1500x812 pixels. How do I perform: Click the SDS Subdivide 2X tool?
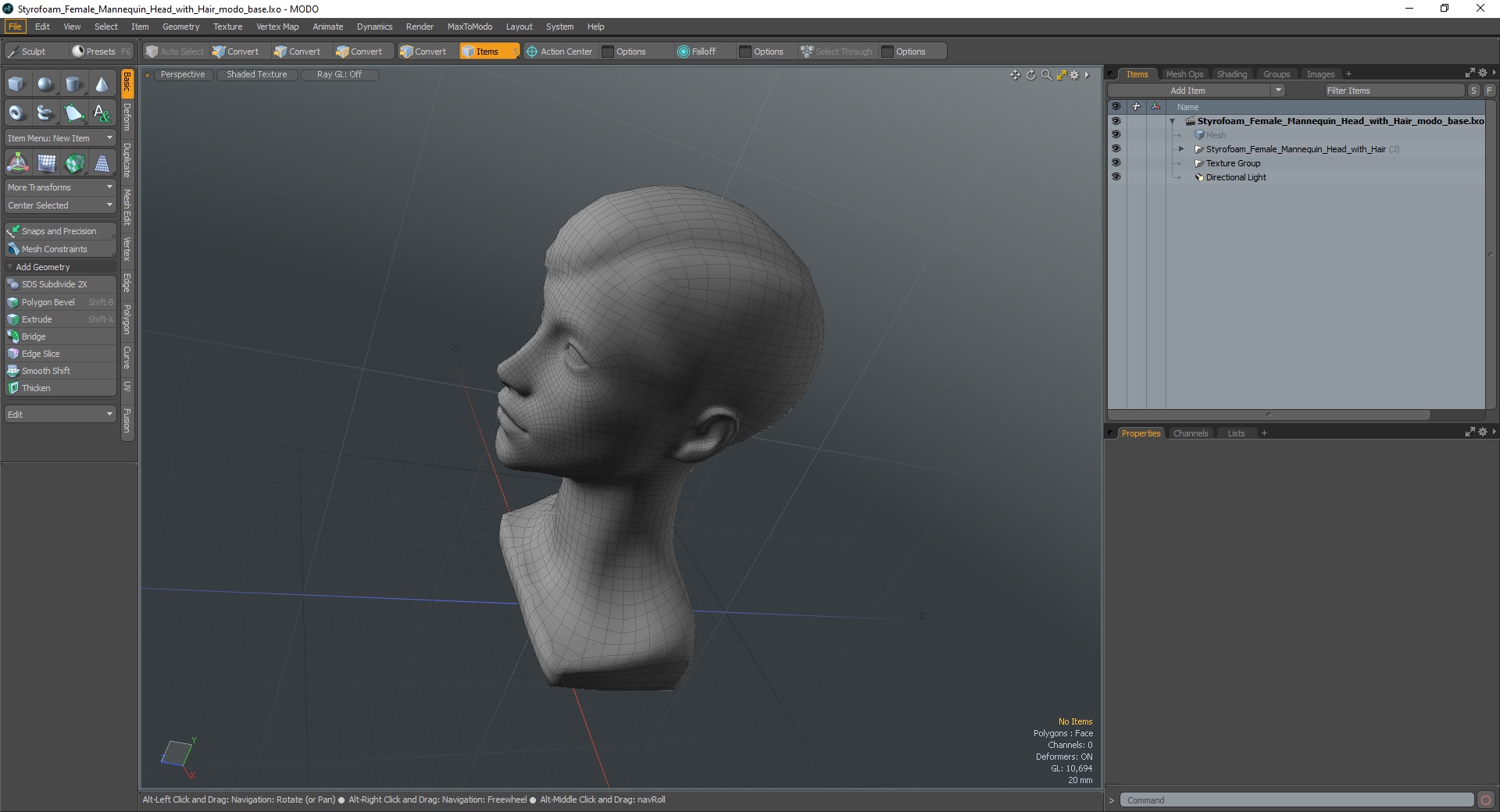pyautogui.click(x=61, y=284)
